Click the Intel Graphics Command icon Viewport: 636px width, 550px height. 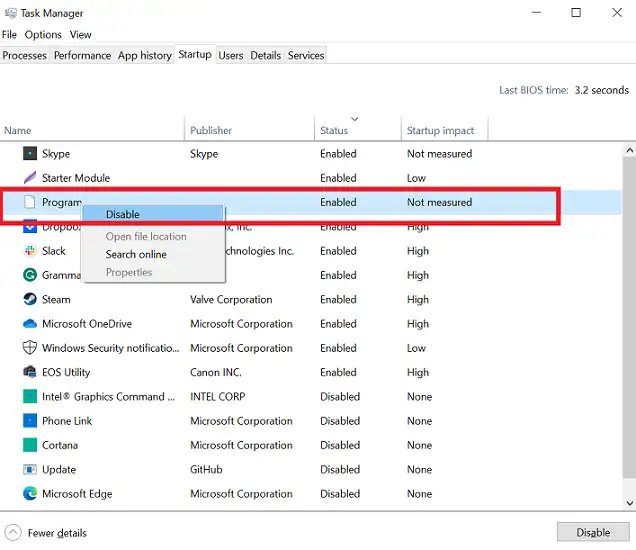coord(30,396)
